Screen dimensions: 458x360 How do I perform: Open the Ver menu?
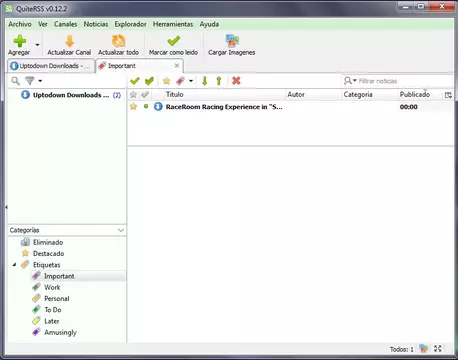click(x=43, y=24)
